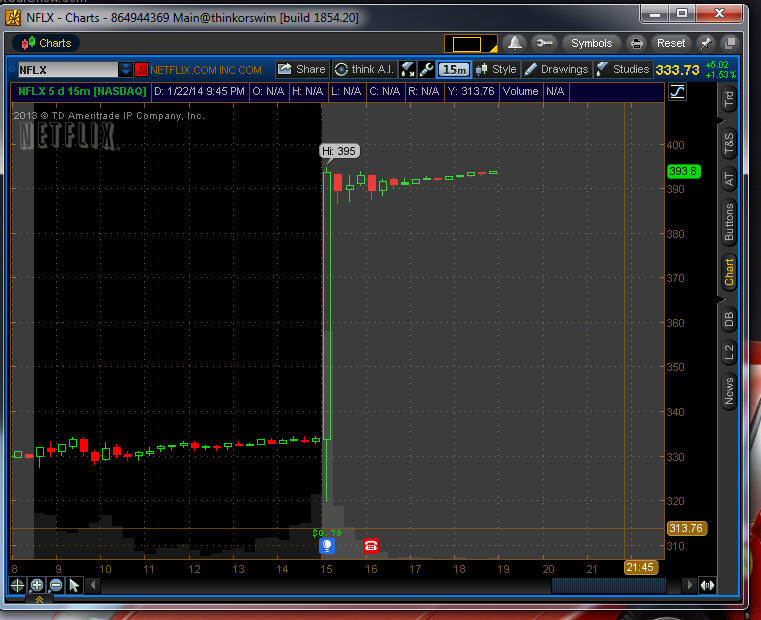This screenshot has height=620, width=761.
Task: Click the +5.02 price change value
Action: [717, 65]
